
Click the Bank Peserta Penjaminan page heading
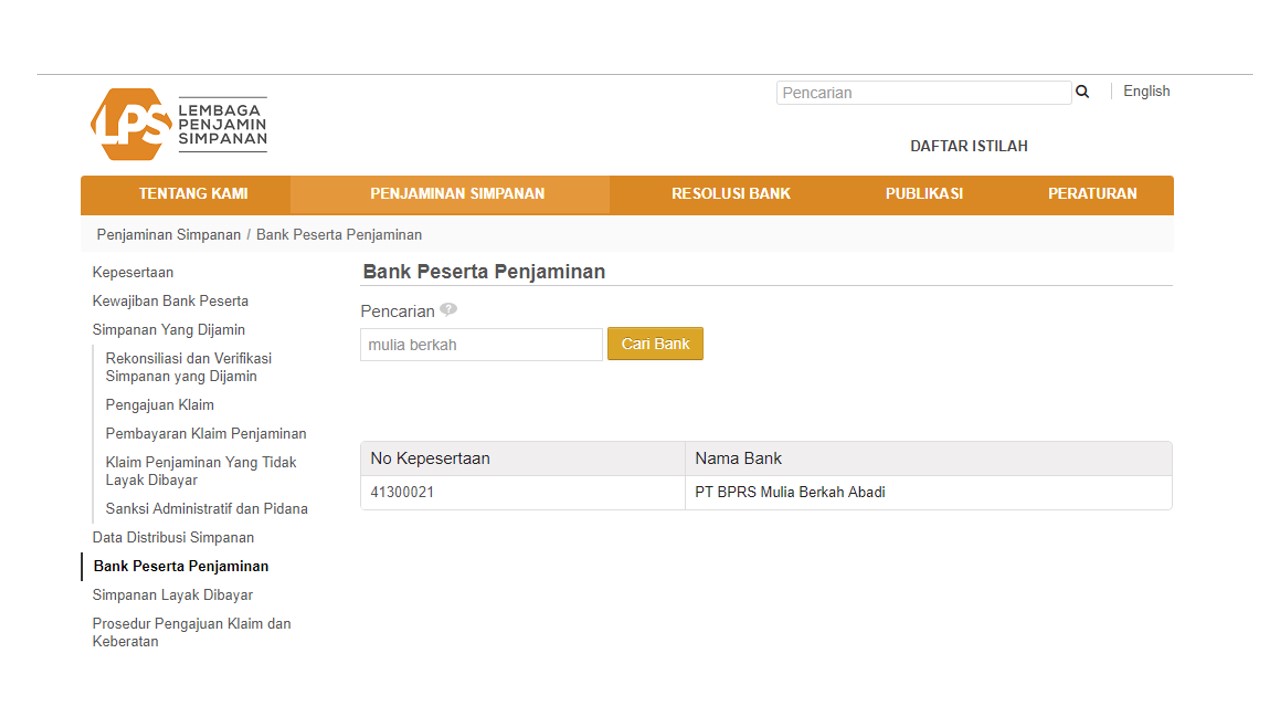[x=484, y=272]
